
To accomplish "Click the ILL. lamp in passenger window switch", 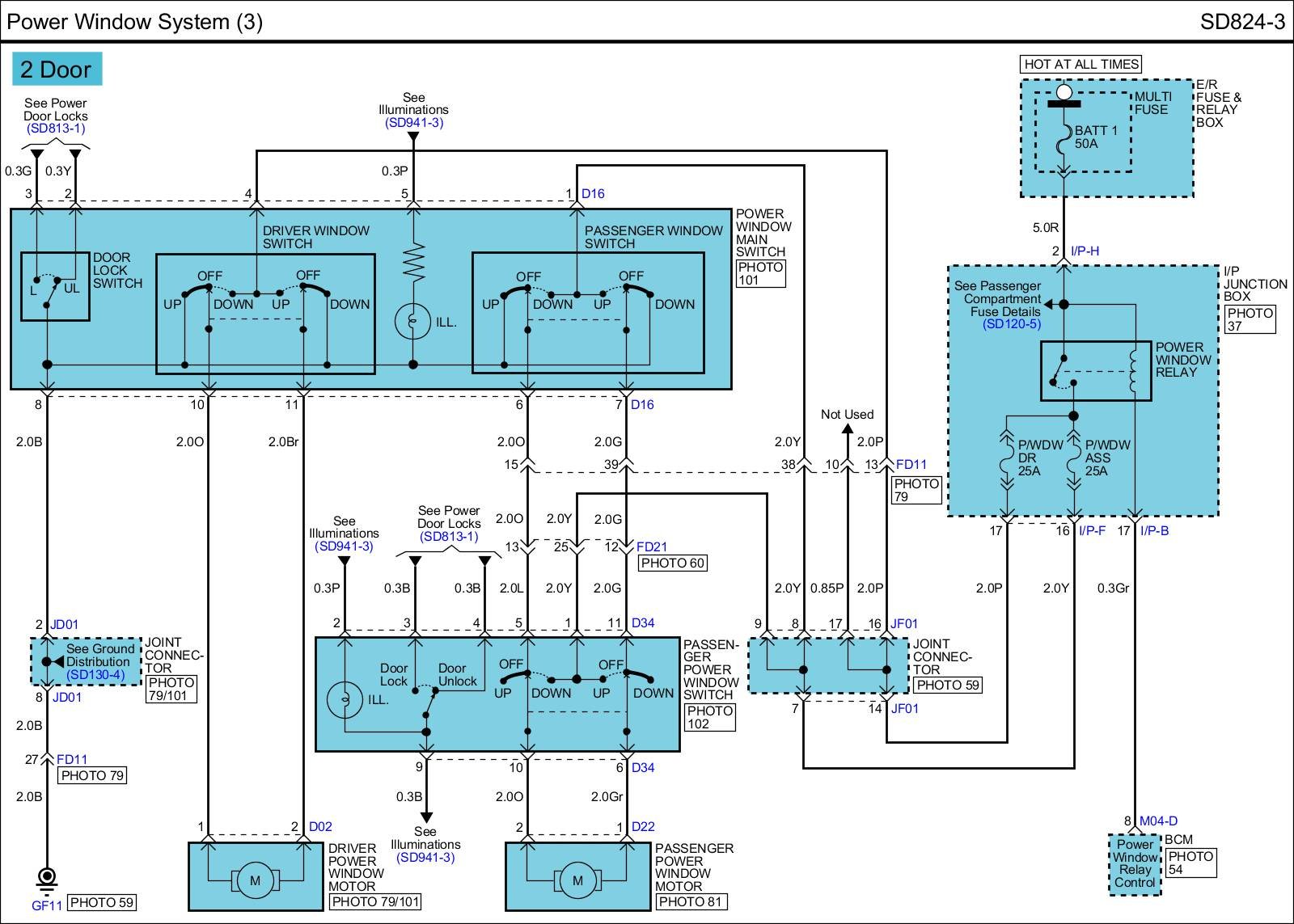I will click(345, 698).
